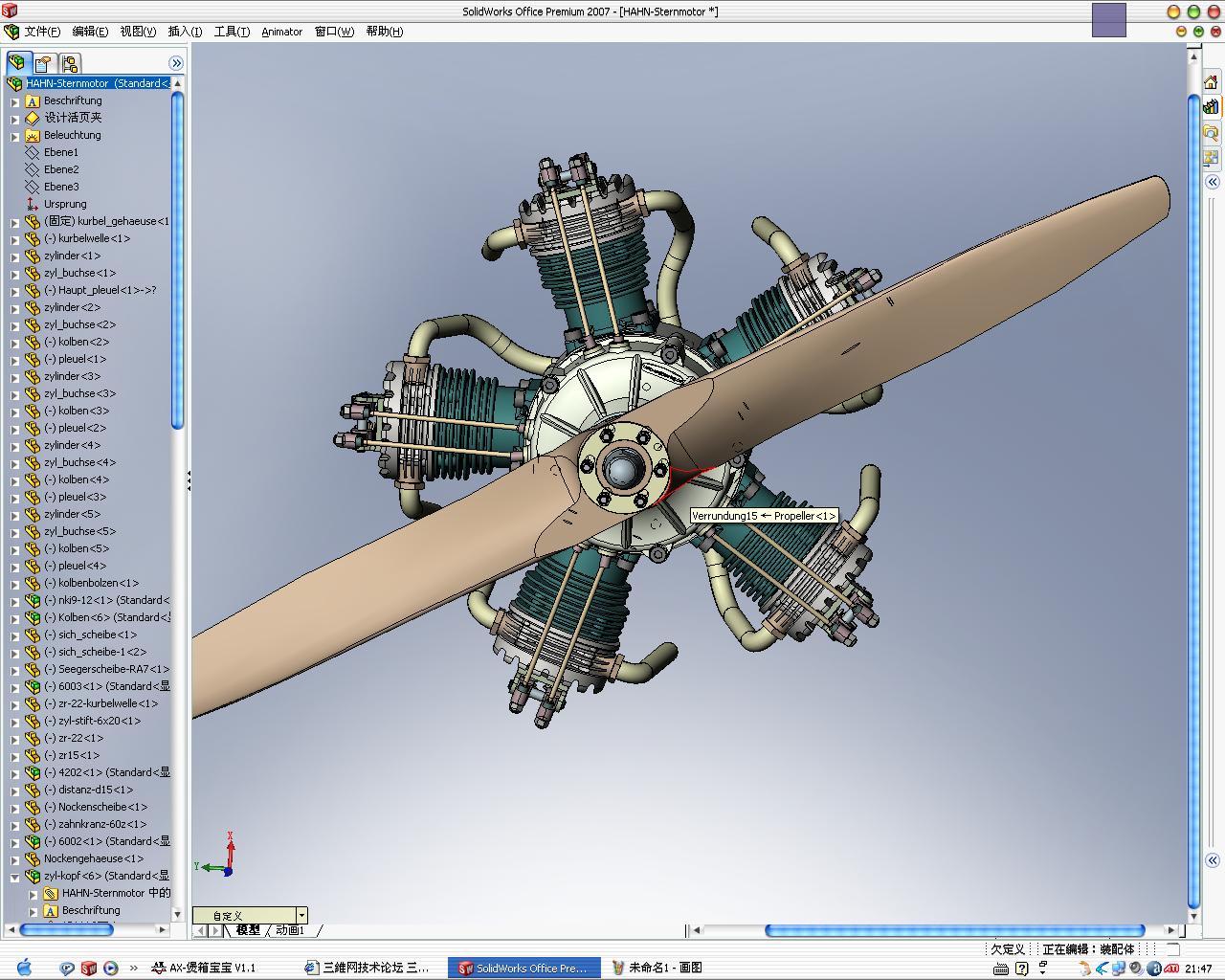Click the 设计活页夹 design binder icon
Image resolution: width=1225 pixels, height=980 pixels.
tap(33, 118)
